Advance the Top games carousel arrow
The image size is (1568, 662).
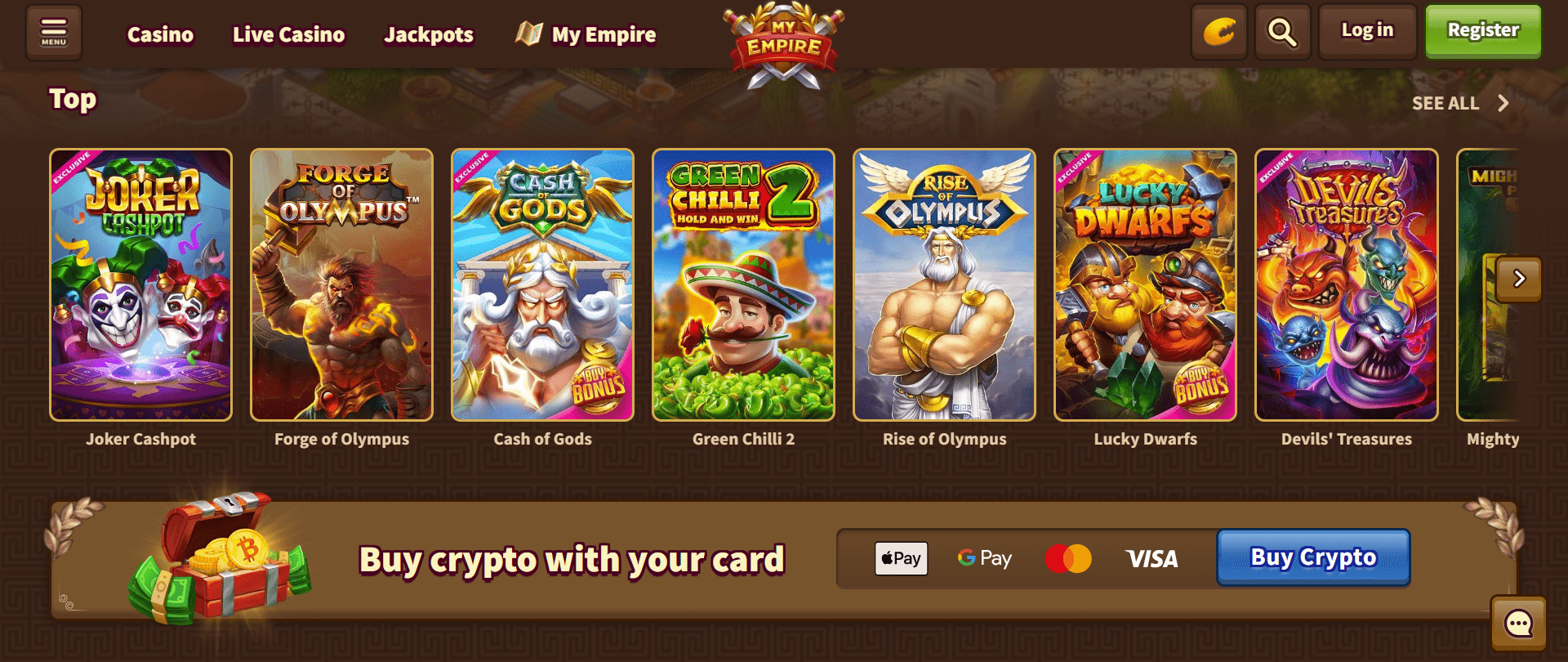[1519, 279]
